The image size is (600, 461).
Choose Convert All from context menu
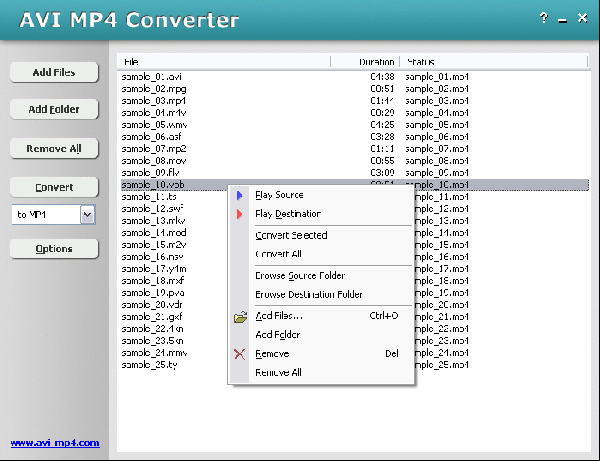pos(278,254)
